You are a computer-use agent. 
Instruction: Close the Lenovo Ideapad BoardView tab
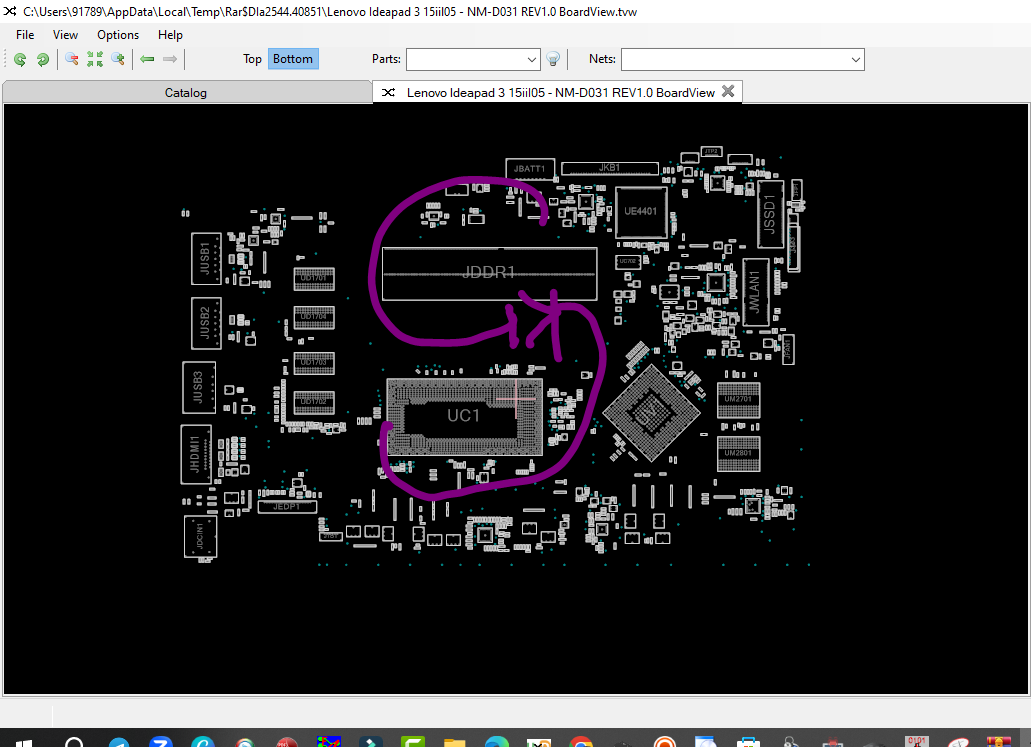click(728, 91)
